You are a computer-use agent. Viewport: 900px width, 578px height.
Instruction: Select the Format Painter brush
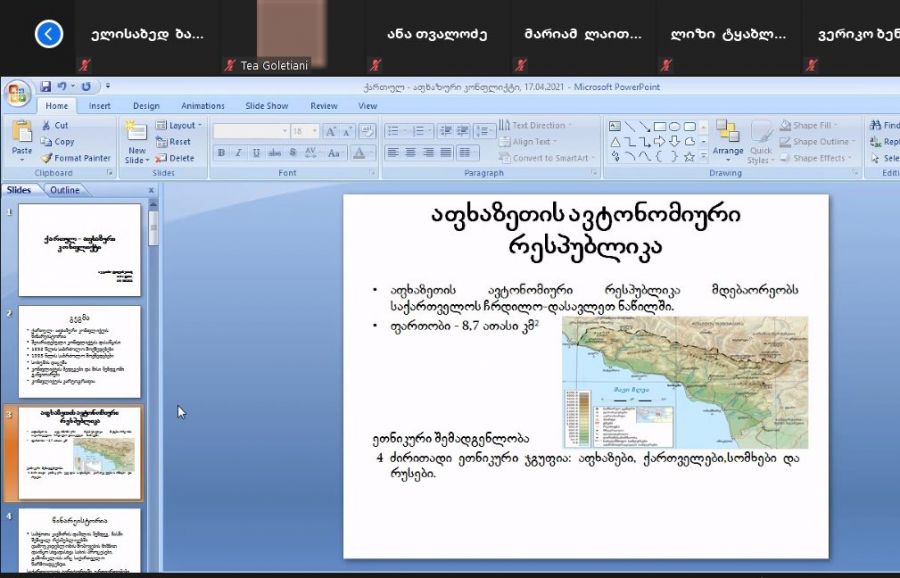click(x=76, y=158)
